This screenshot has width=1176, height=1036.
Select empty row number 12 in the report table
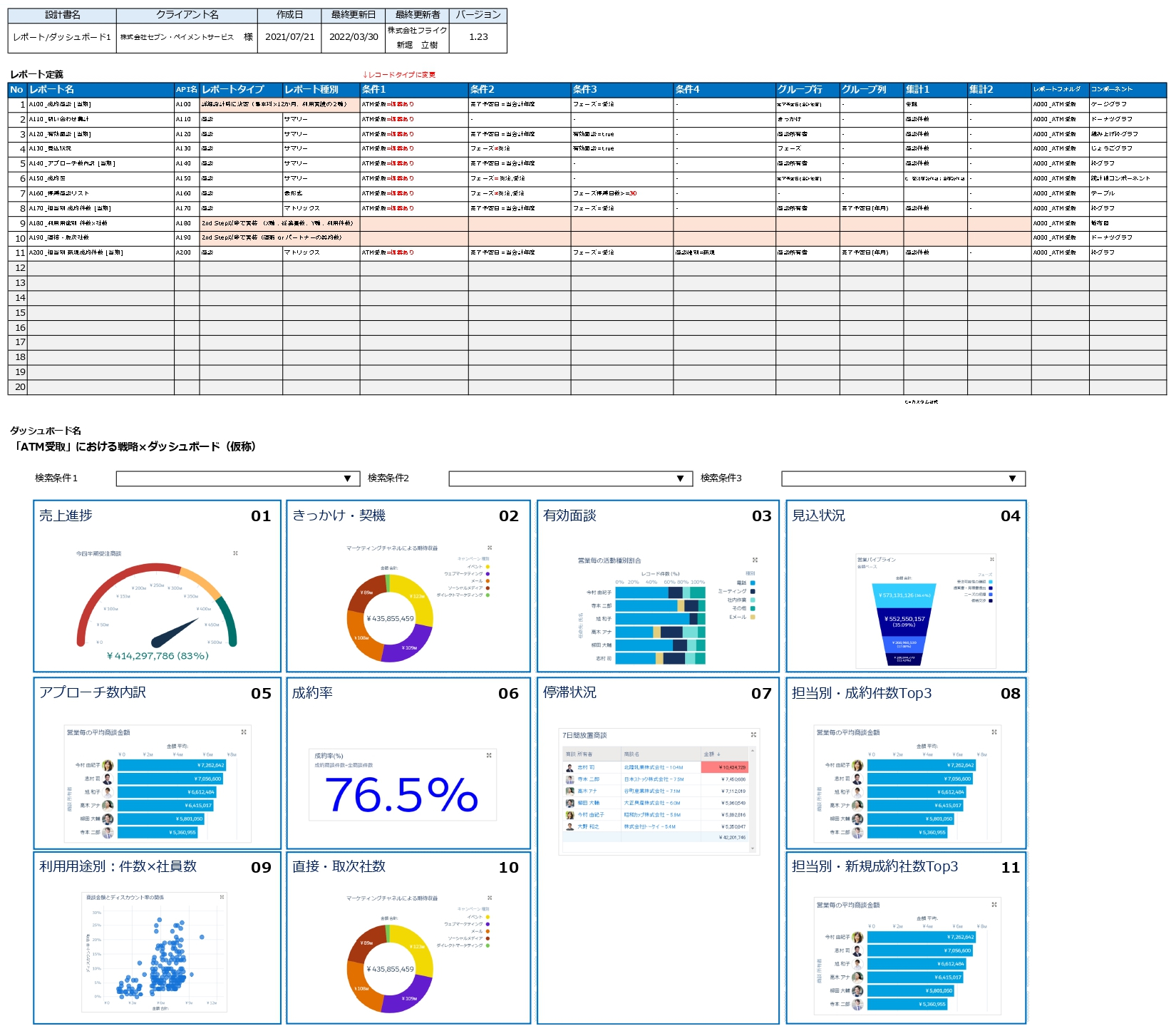click(18, 268)
